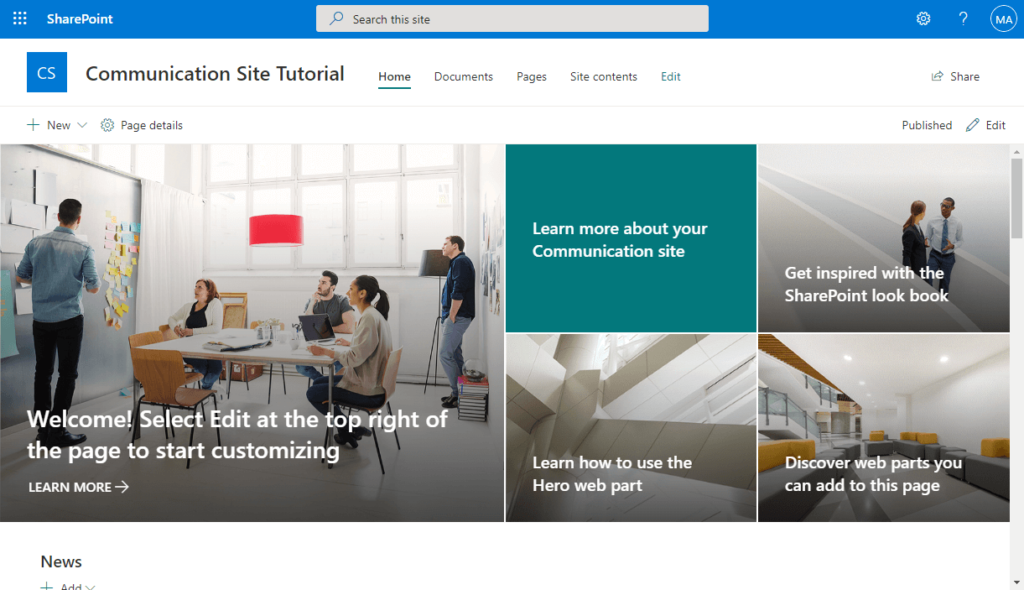Click the search magnifier icon
This screenshot has height=590, width=1024.
point(336,18)
